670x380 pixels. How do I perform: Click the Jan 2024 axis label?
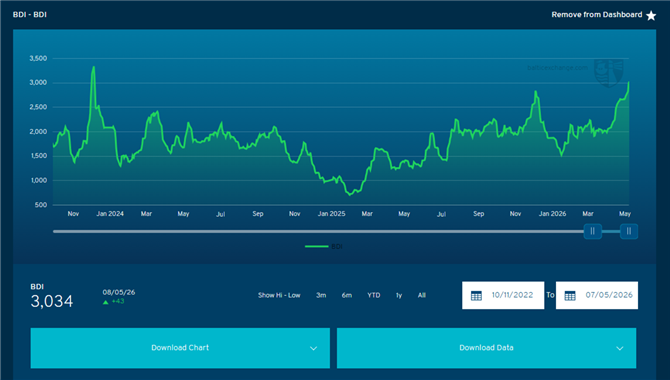click(x=110, y=214)
